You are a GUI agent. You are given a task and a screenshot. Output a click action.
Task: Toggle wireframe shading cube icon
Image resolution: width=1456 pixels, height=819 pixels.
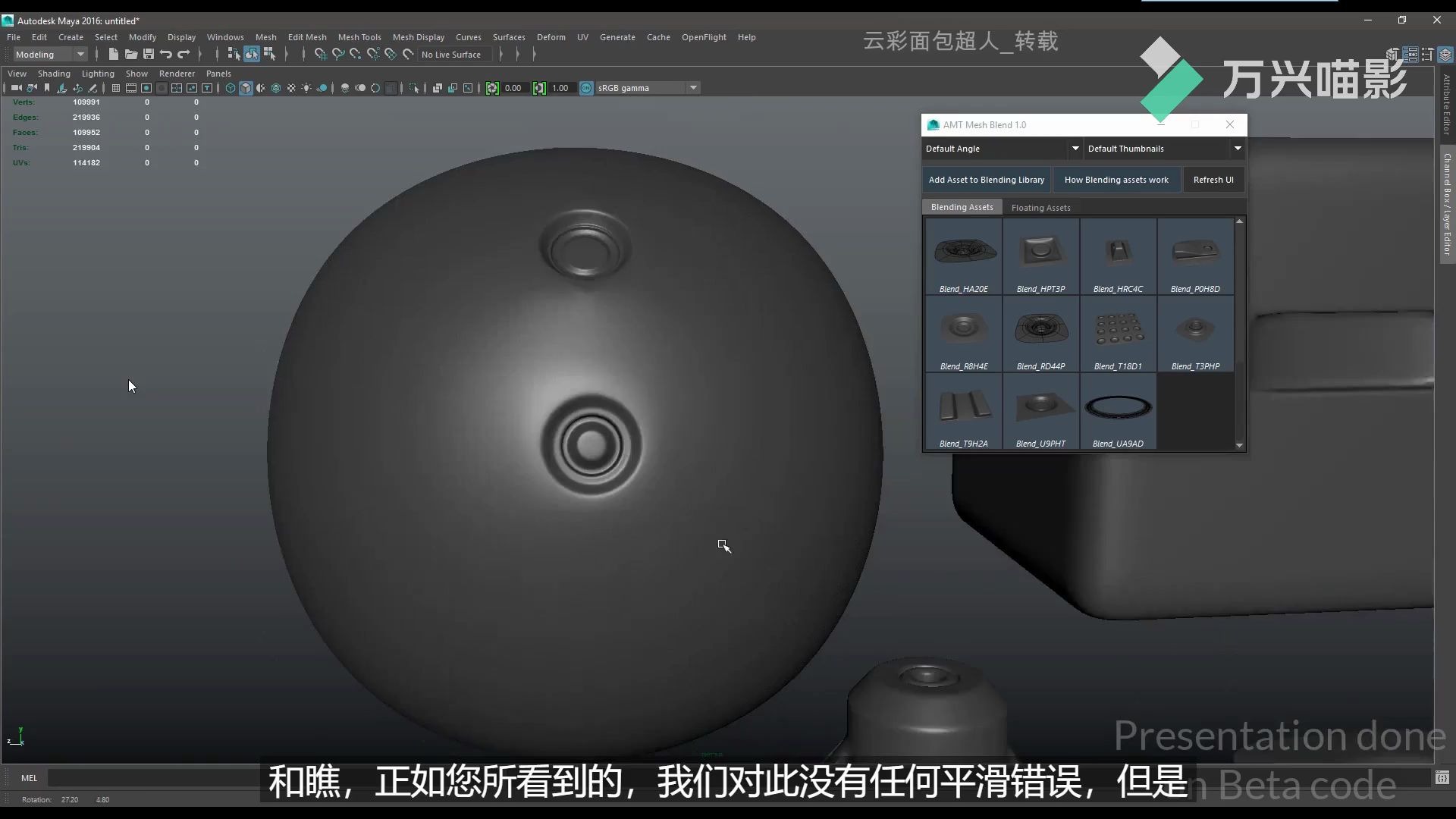231,88
